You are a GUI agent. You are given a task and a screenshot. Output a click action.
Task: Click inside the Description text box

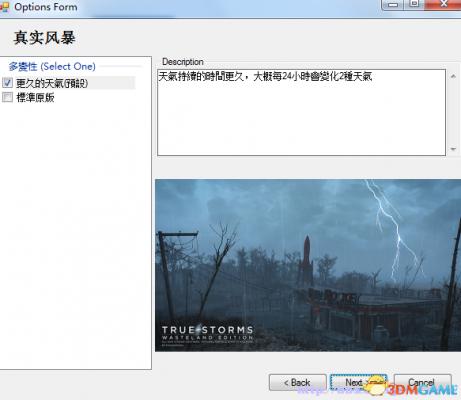click(301, 112)
